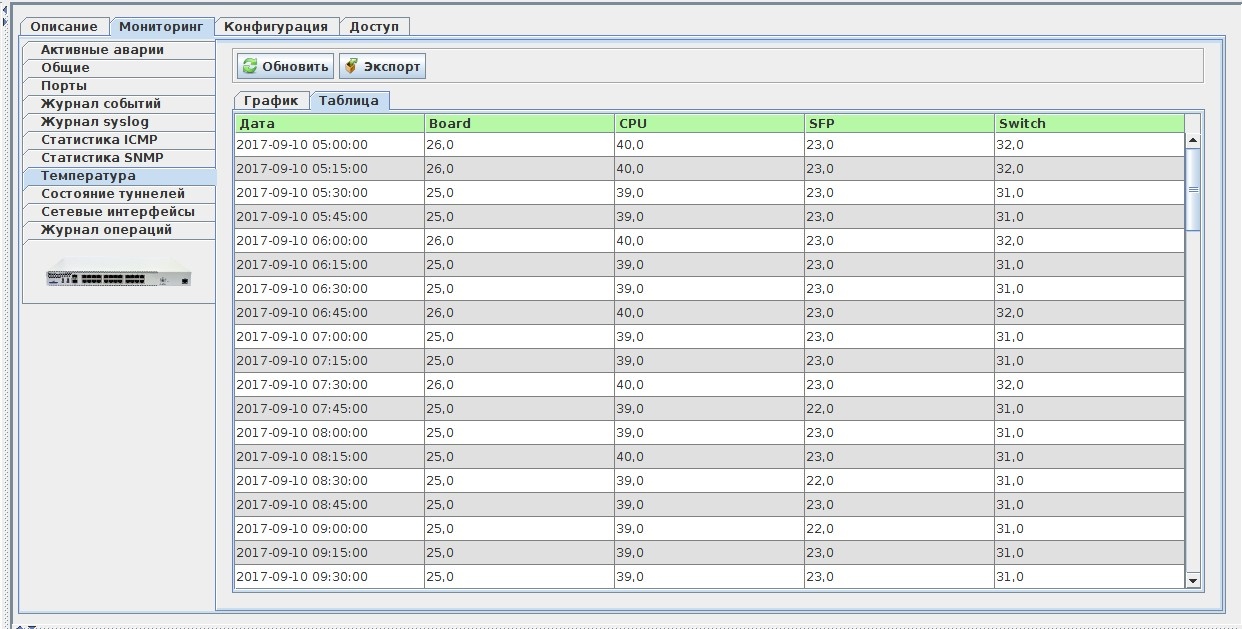The width and height of the screenshot is (1242, 629).
Task: Open Состояние туннелей in sidebar
Action: coord(112,194)
